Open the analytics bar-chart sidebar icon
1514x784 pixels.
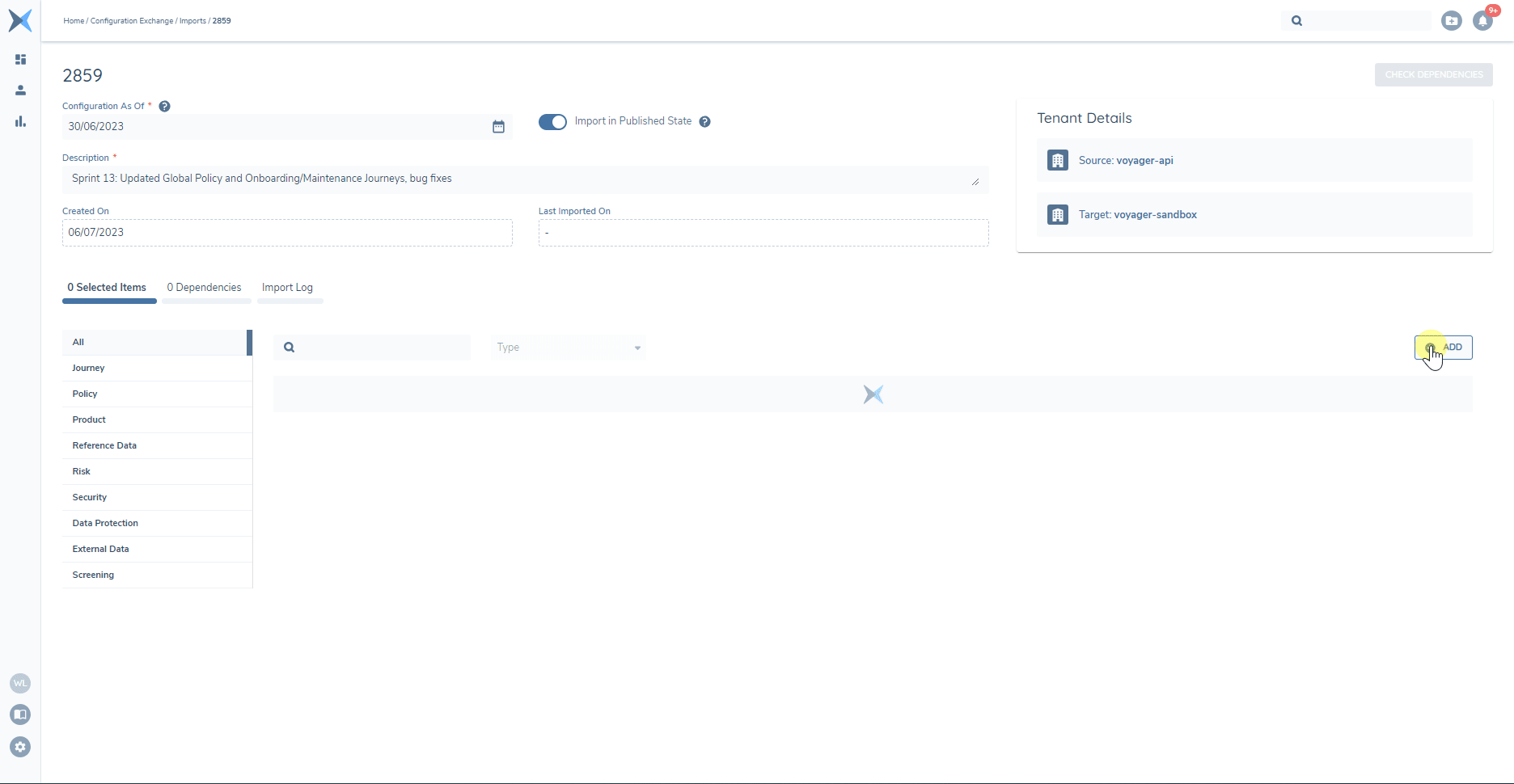20,122
